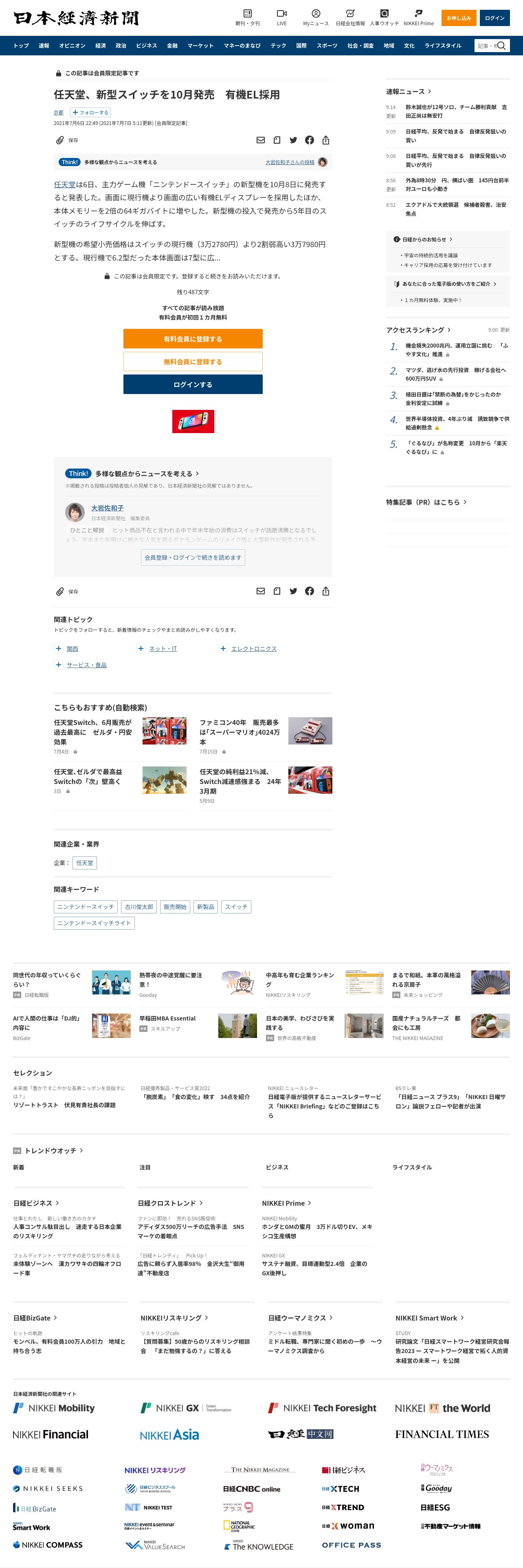Click the search magnifier icon

pyautogui.click(x=502, y=46)
